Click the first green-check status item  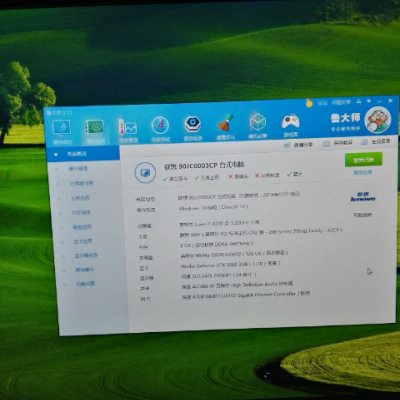(x=175, y=179)
